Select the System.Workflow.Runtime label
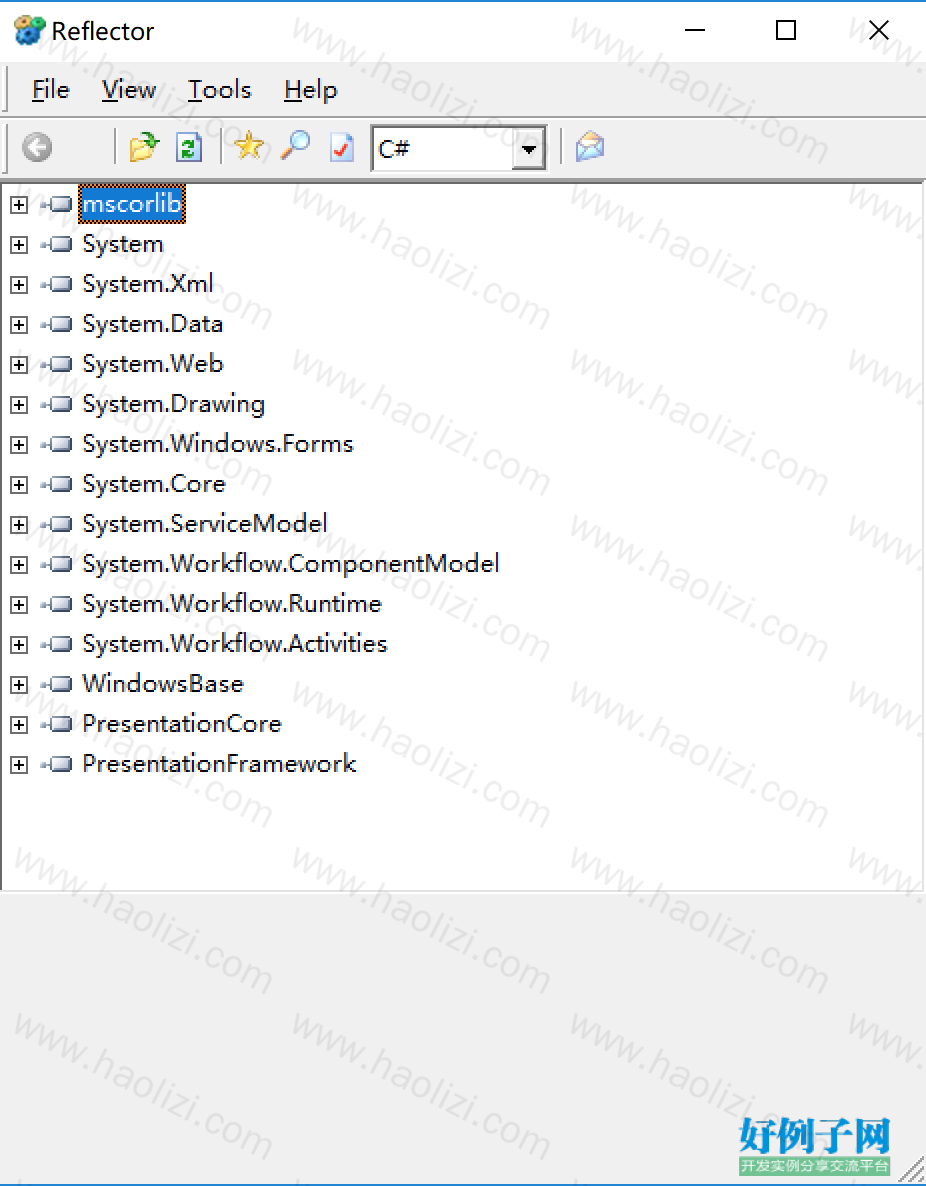The width and height of the screenshot is (926, 1186). (232, 604)
